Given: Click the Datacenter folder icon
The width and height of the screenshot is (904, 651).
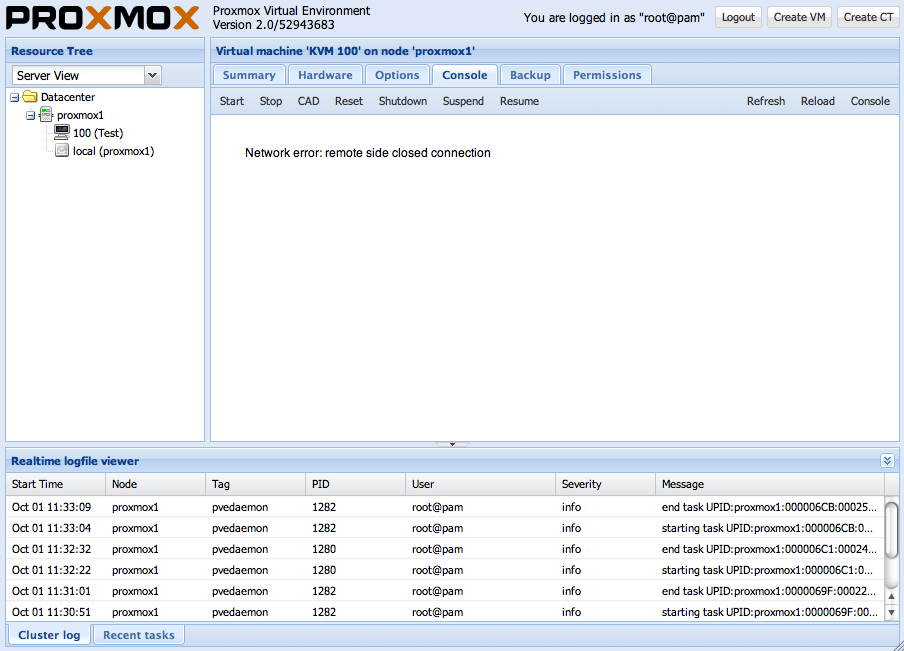Looking at the screenshot, I should click(30, 97).
